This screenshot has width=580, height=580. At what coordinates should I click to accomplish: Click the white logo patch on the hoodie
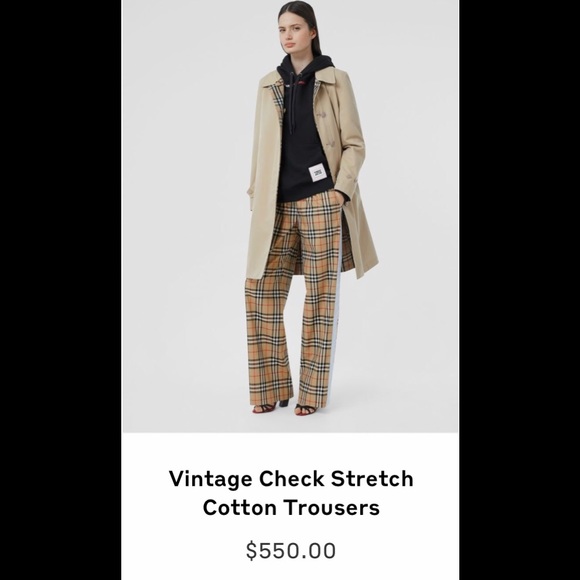click(317, 173)
